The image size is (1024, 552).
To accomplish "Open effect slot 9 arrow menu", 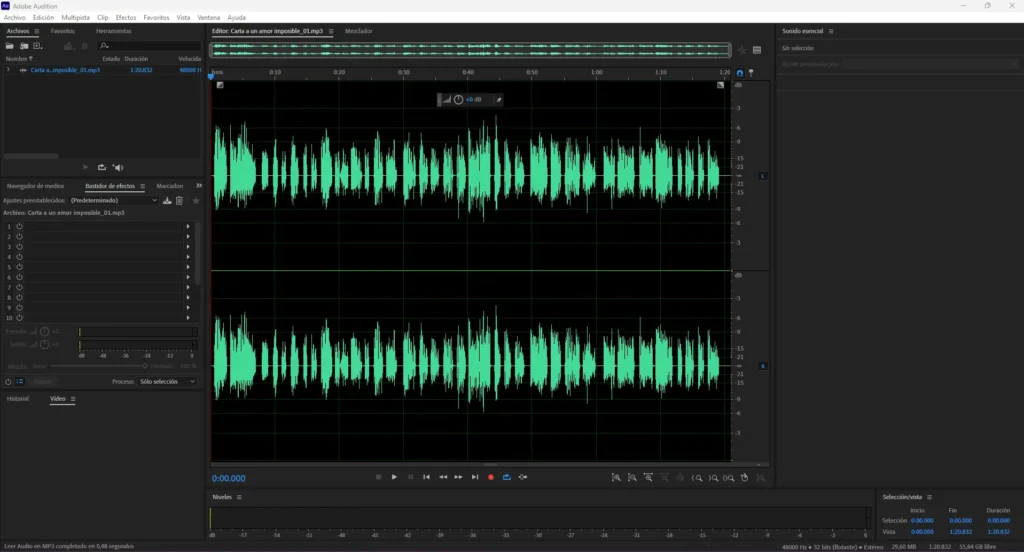I will tap(188, 308).
